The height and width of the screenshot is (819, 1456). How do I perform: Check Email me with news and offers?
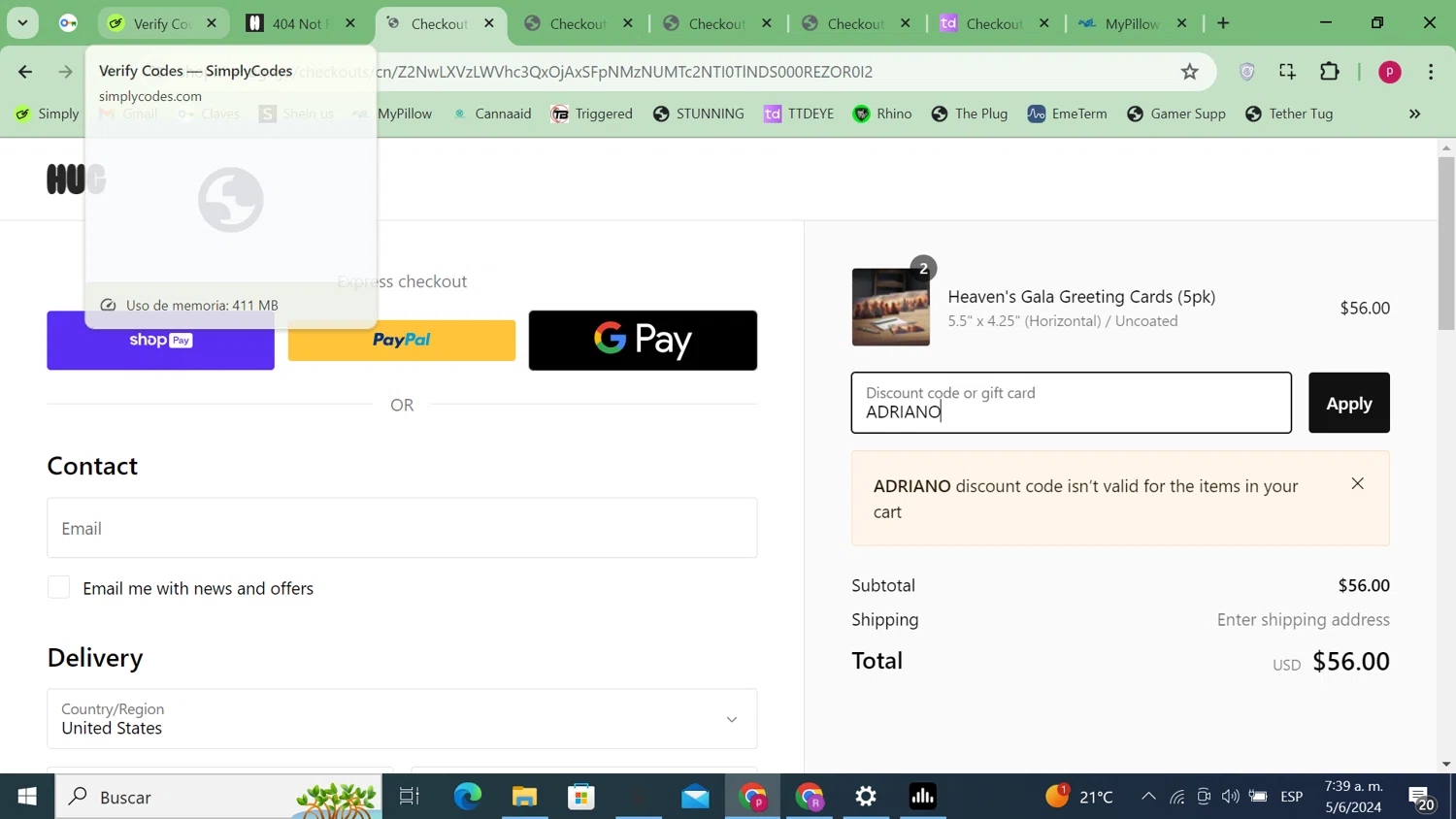59,588
